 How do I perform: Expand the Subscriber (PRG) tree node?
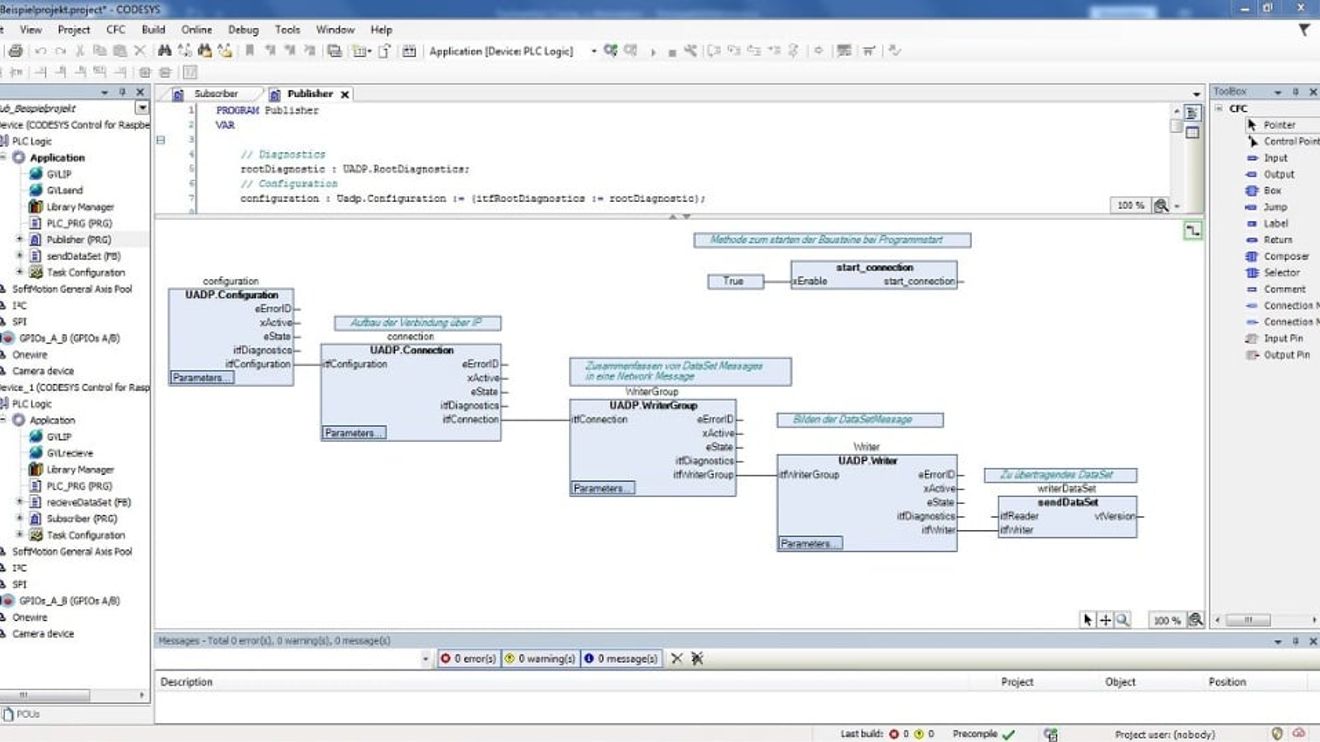pyautogui.click(x=19, y=519)
